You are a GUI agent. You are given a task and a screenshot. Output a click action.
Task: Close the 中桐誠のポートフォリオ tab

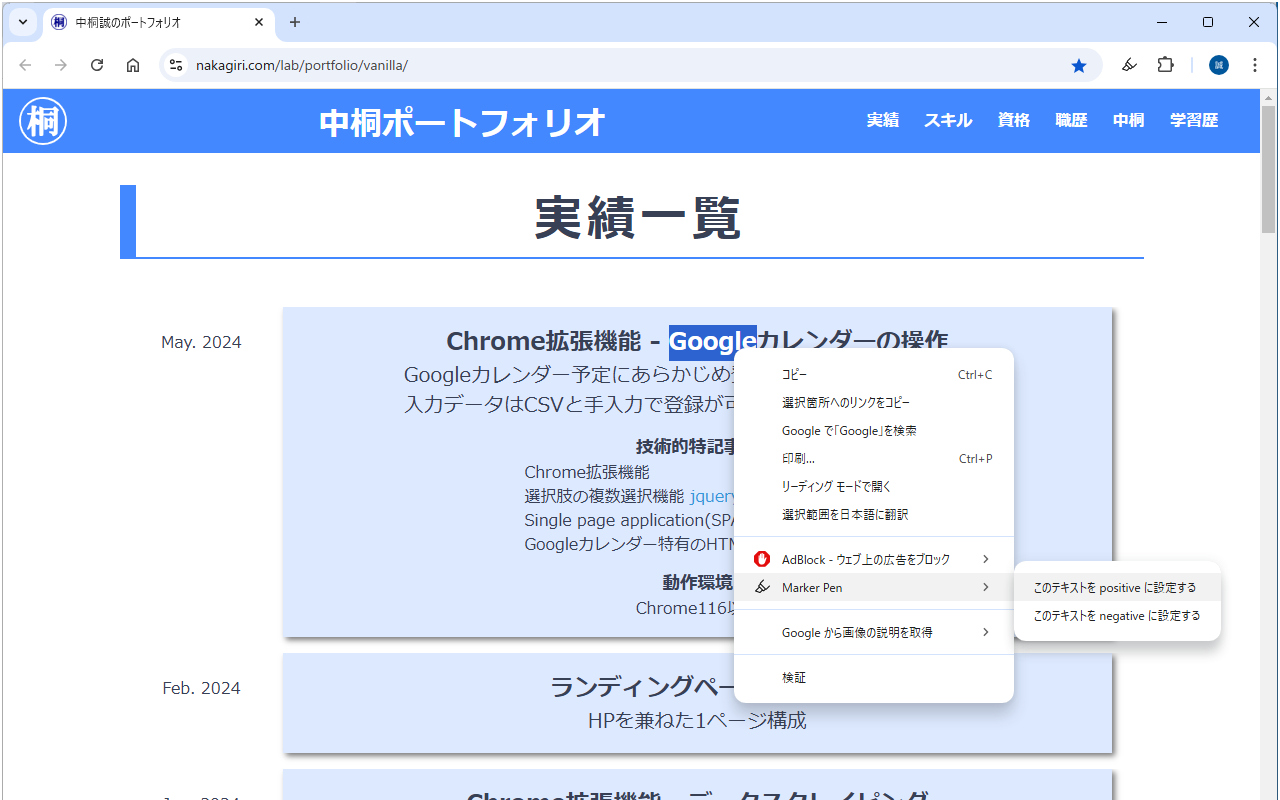click(259, 22)
